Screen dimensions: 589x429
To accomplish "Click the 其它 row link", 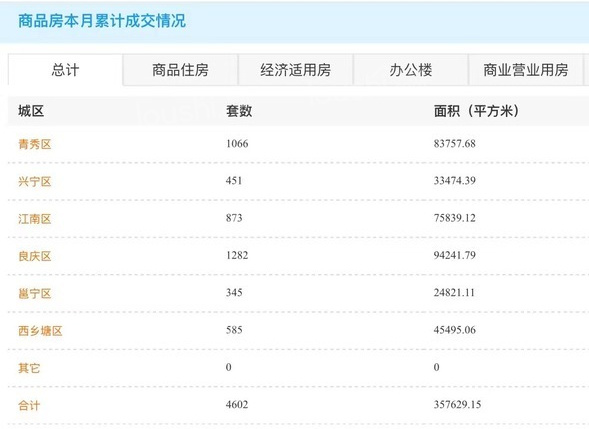I will (29, 368).
